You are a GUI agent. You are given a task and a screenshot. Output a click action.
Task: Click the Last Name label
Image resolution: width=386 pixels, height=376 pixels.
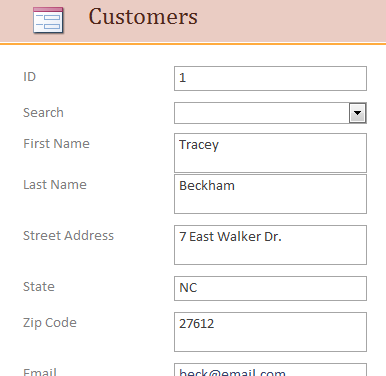(x=55, y=185)
